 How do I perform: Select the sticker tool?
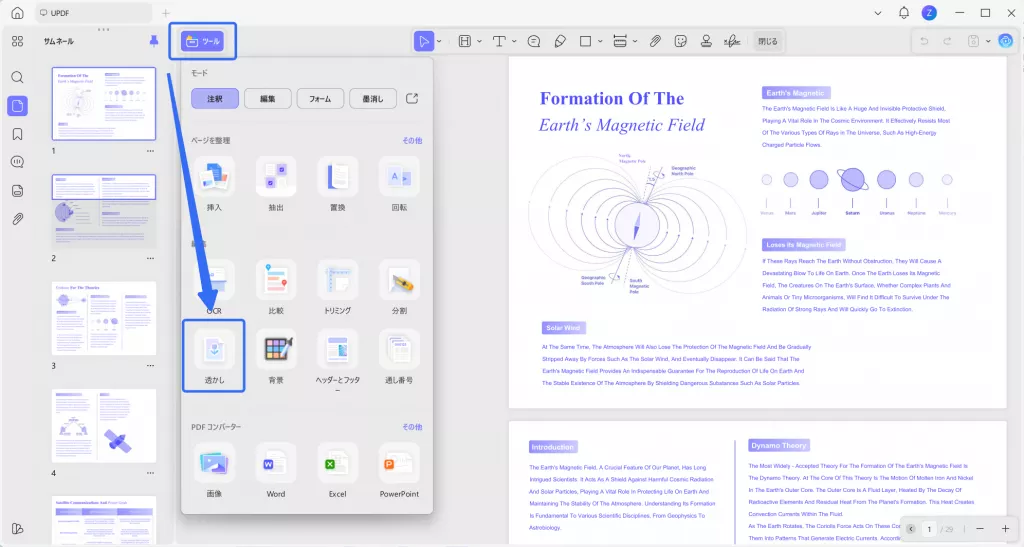tap(680, 41)
